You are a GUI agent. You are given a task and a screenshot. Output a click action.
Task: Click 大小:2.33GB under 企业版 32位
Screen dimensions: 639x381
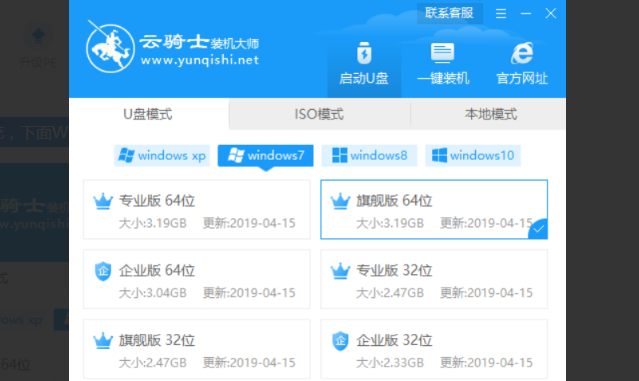[390, 362]
